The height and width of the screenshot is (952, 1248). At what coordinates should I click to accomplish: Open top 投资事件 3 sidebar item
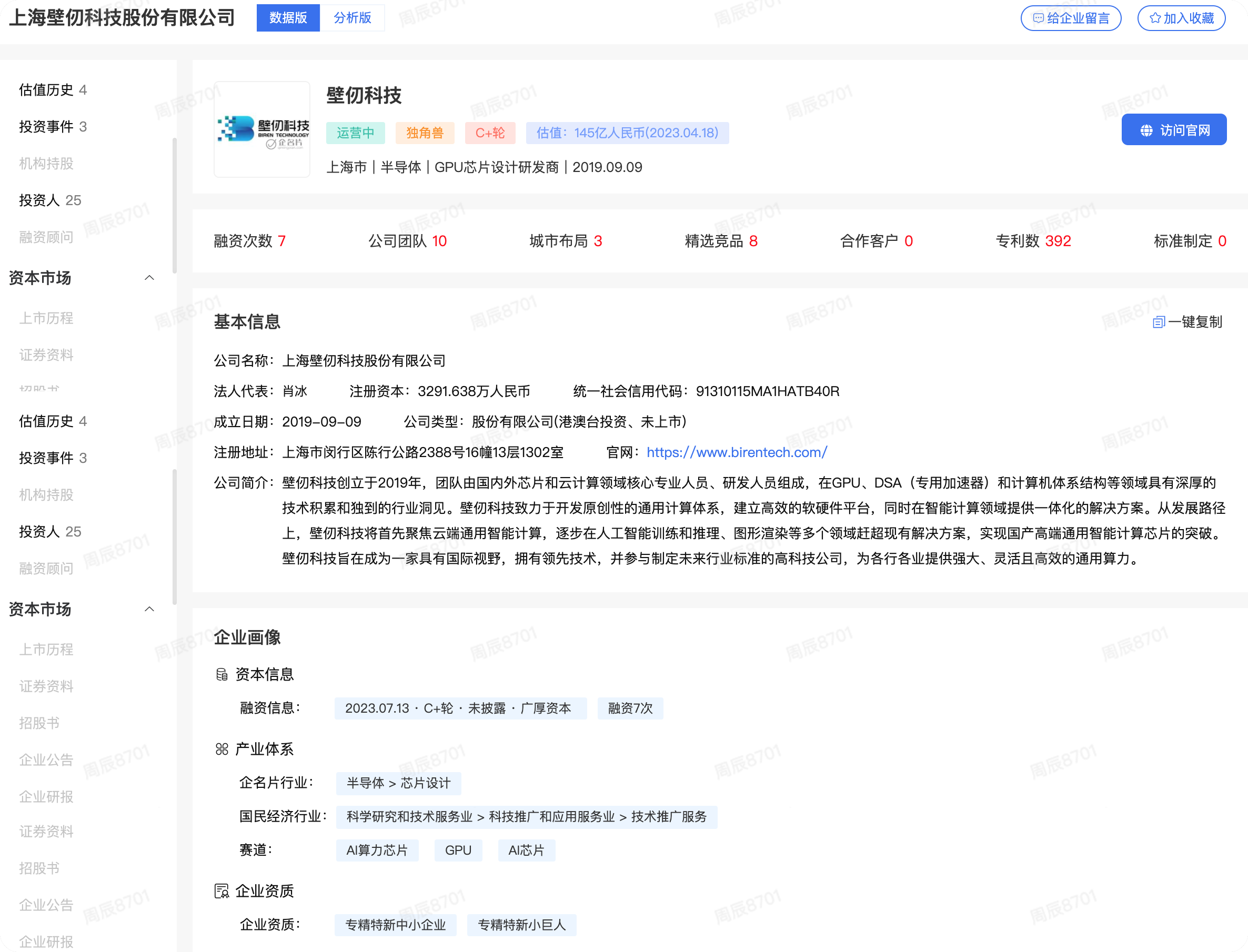coord(53,126)
